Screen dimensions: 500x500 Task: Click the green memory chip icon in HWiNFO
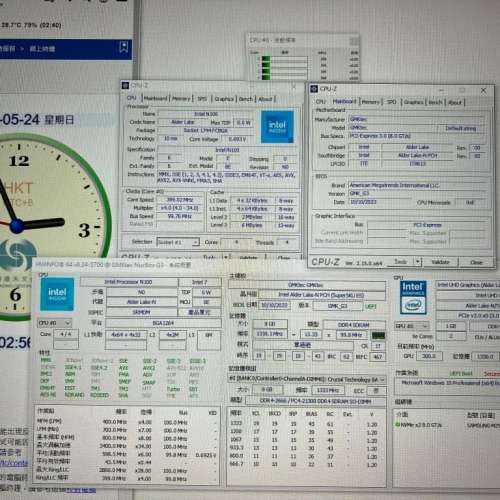click(378, 335)
